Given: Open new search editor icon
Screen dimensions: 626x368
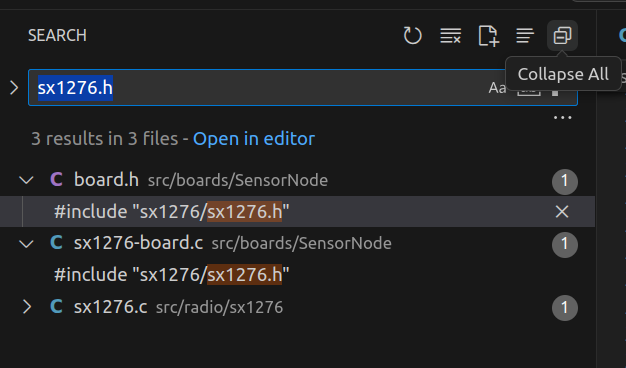Looking at the screenshot, I should (488, 36).
